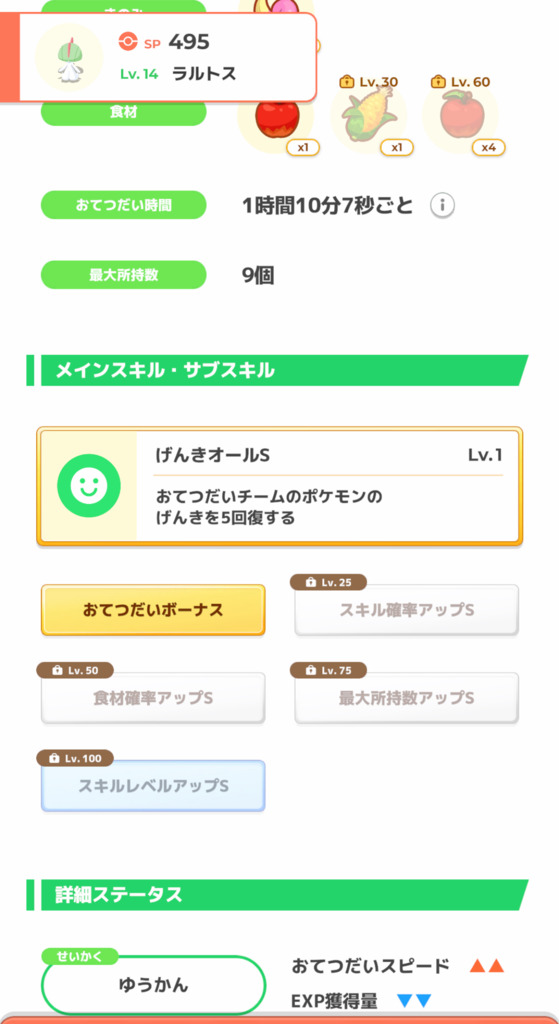
Task: Select the おてつだいボーナス sub skill
Action: pyautogui.click(x=153, y=610)
